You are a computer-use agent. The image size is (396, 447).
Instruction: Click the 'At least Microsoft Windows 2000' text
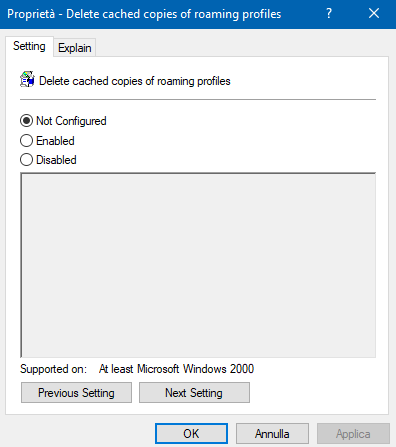tap(176, 369)
